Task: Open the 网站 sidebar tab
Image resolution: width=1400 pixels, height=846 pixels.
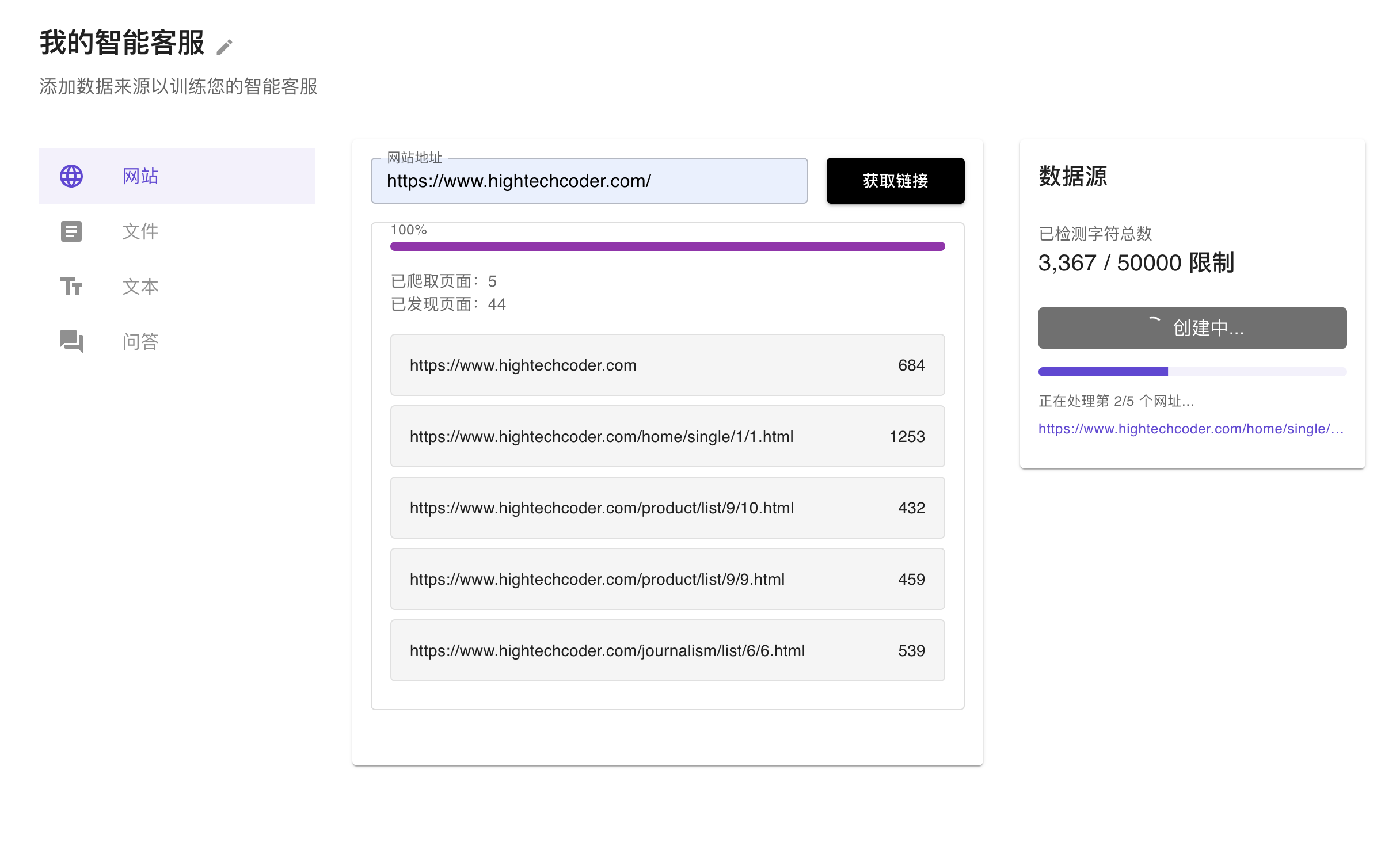Action: click(177, 176)
